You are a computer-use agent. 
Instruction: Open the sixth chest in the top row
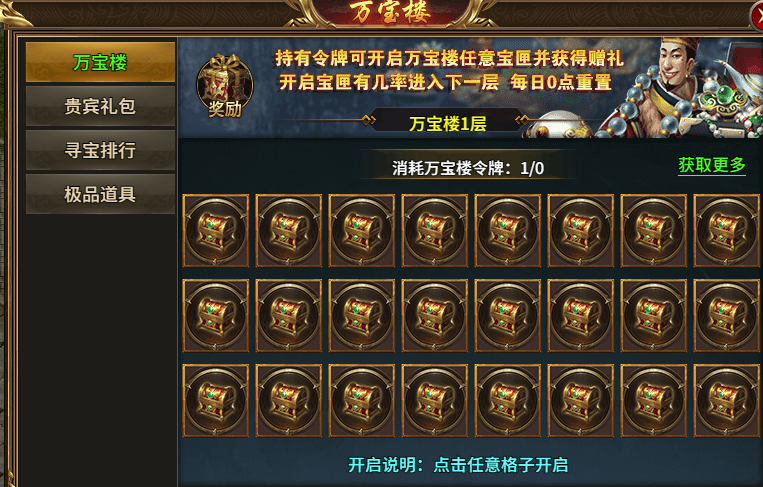click(x=581, y=231)
